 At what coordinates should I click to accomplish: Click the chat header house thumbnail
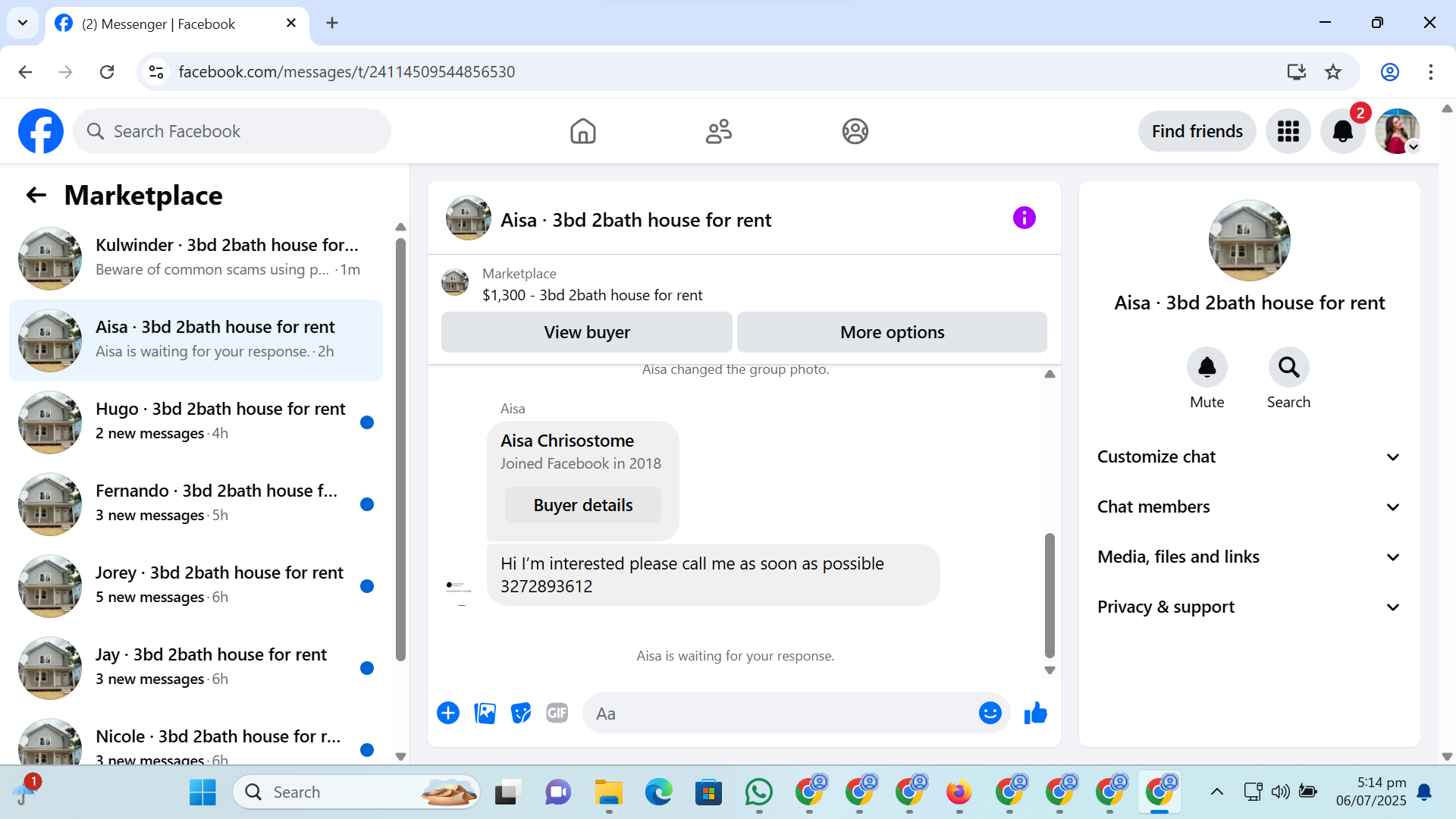468,218
